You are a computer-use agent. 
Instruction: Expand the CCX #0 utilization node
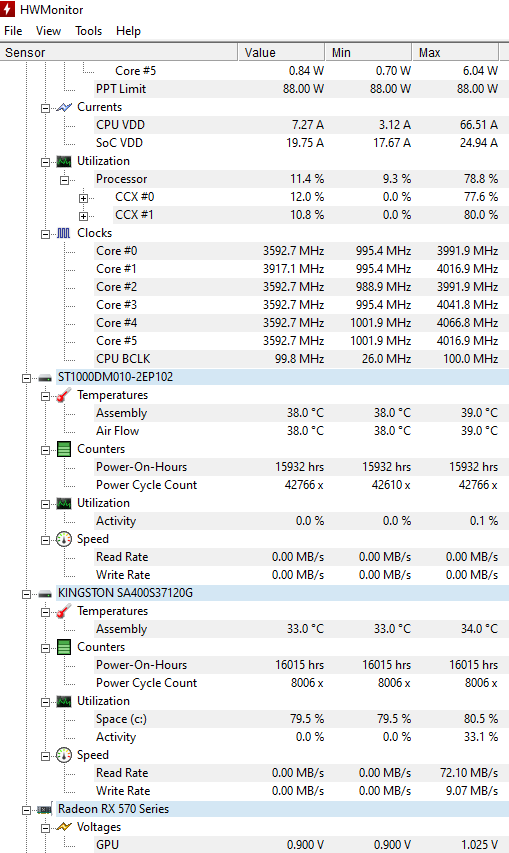[83, 198]
